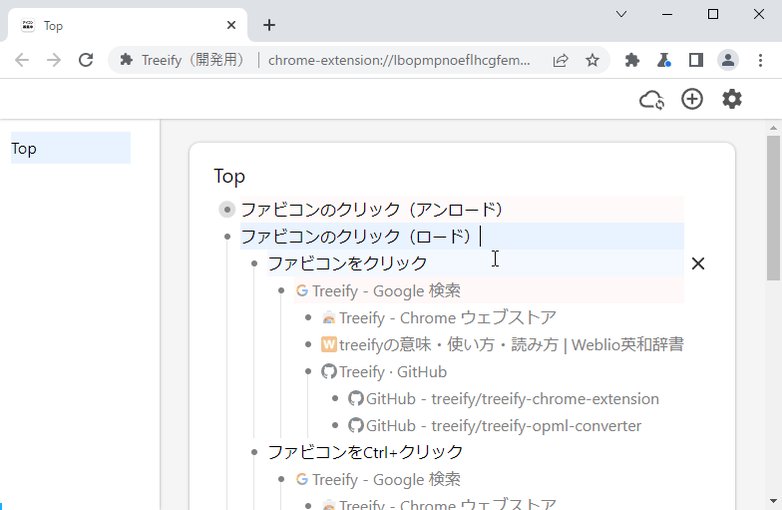Collapse bullet of ファビコンをクリック
Viewport: 782px width, 510px height.
click(x=254, y=263)
